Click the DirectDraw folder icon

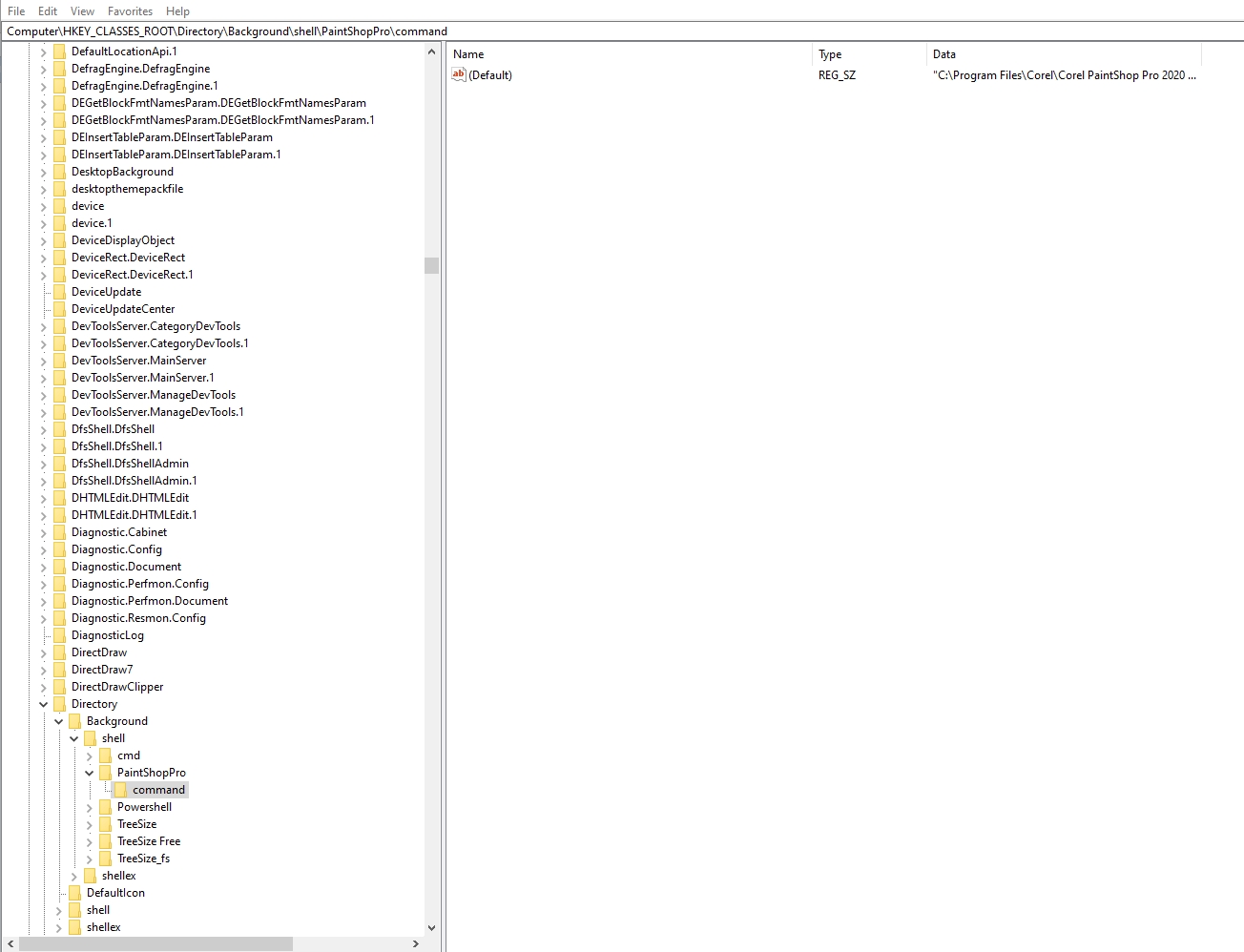pos(59,652)
